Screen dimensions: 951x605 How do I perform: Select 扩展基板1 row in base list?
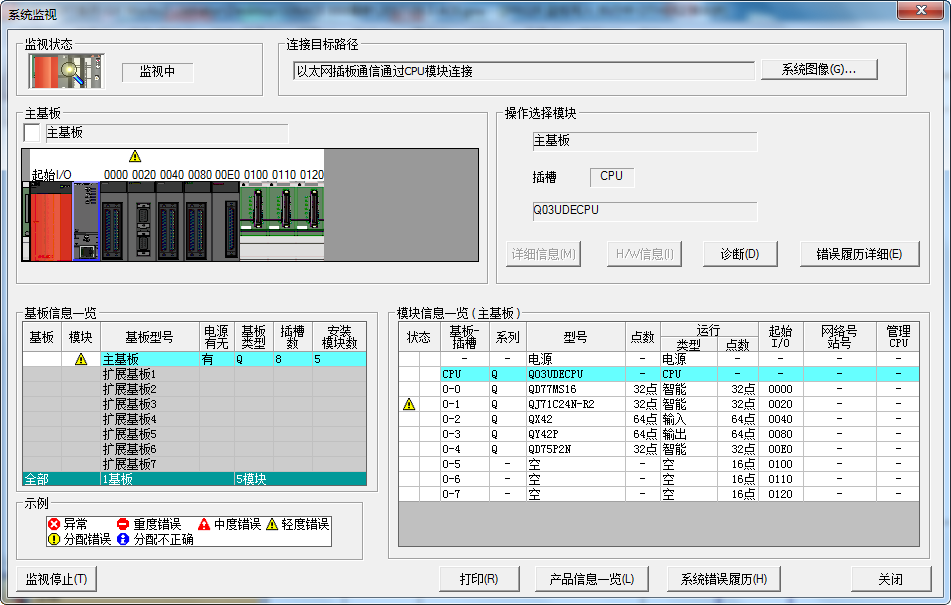click(x=149, y=374)
